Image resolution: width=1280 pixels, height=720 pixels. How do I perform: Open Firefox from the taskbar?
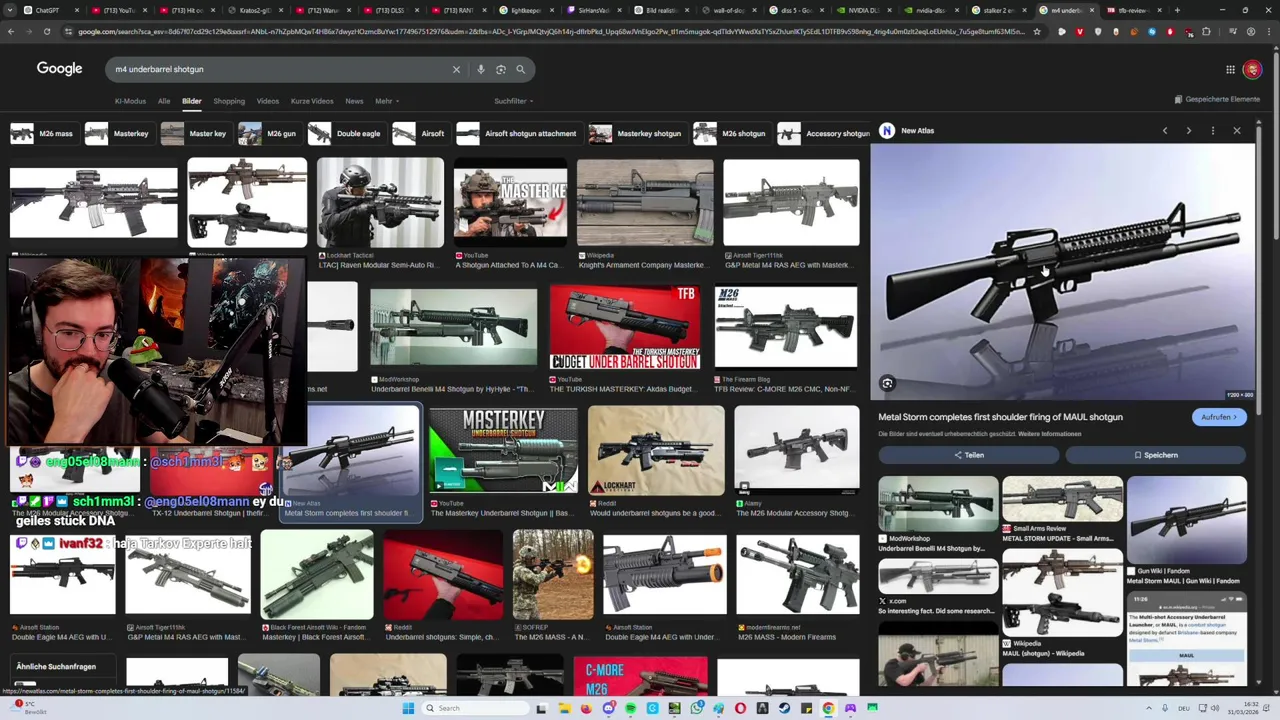tap(586, 708)
